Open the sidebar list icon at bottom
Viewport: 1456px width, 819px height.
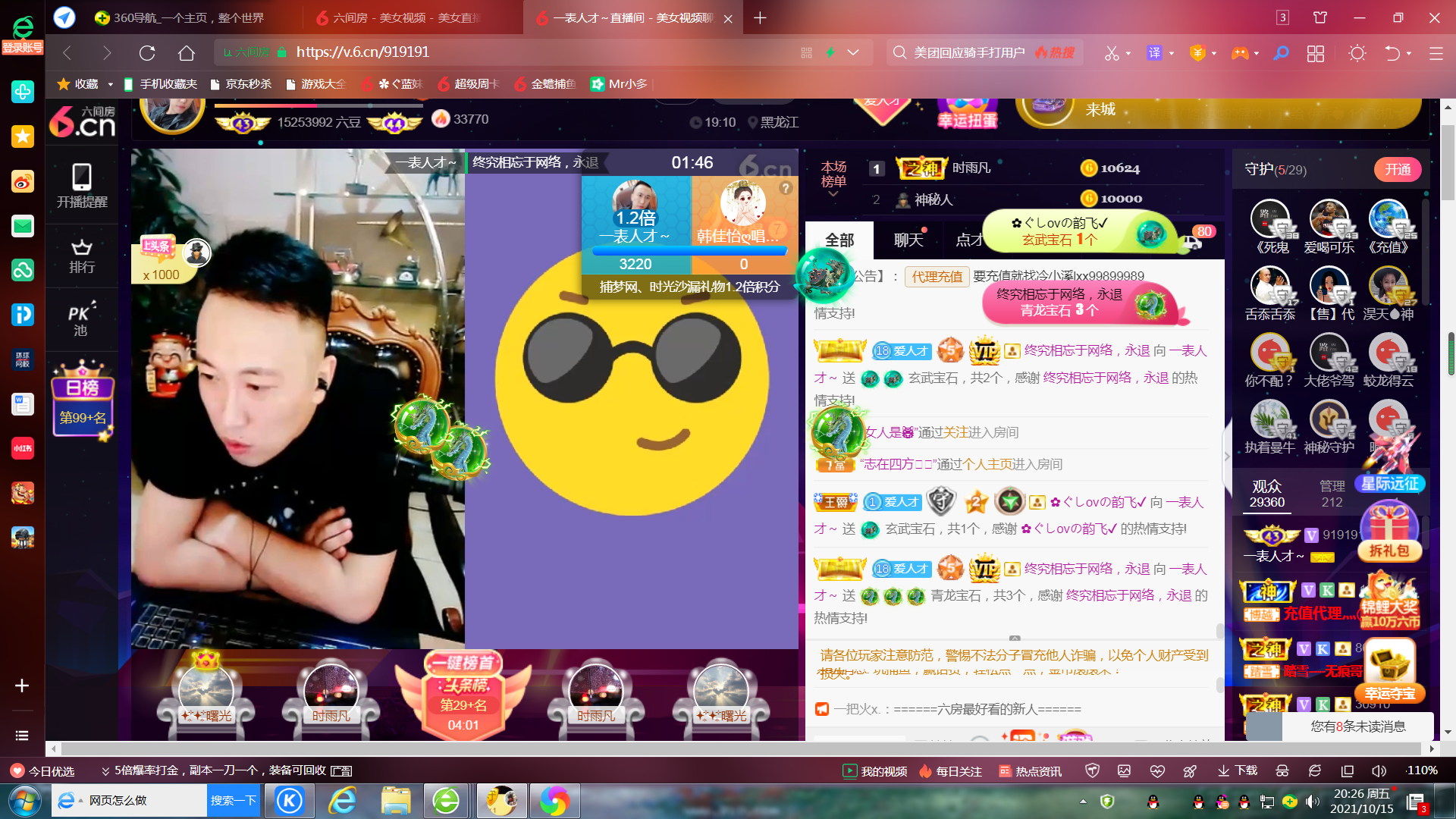pyautogui.click(x=22, y=736)
